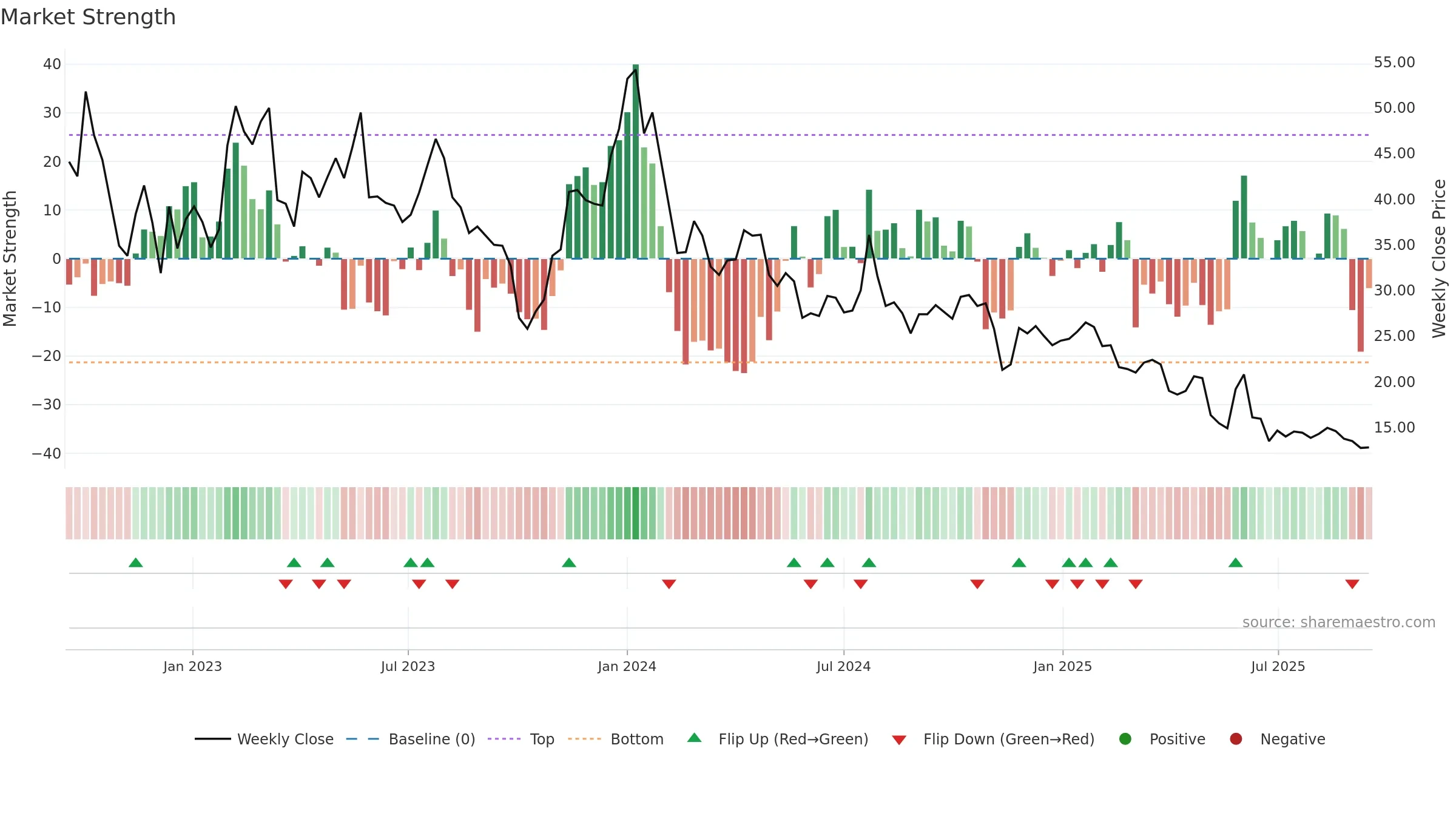Click the vertical Market Strength axis title

click(10, 258)
